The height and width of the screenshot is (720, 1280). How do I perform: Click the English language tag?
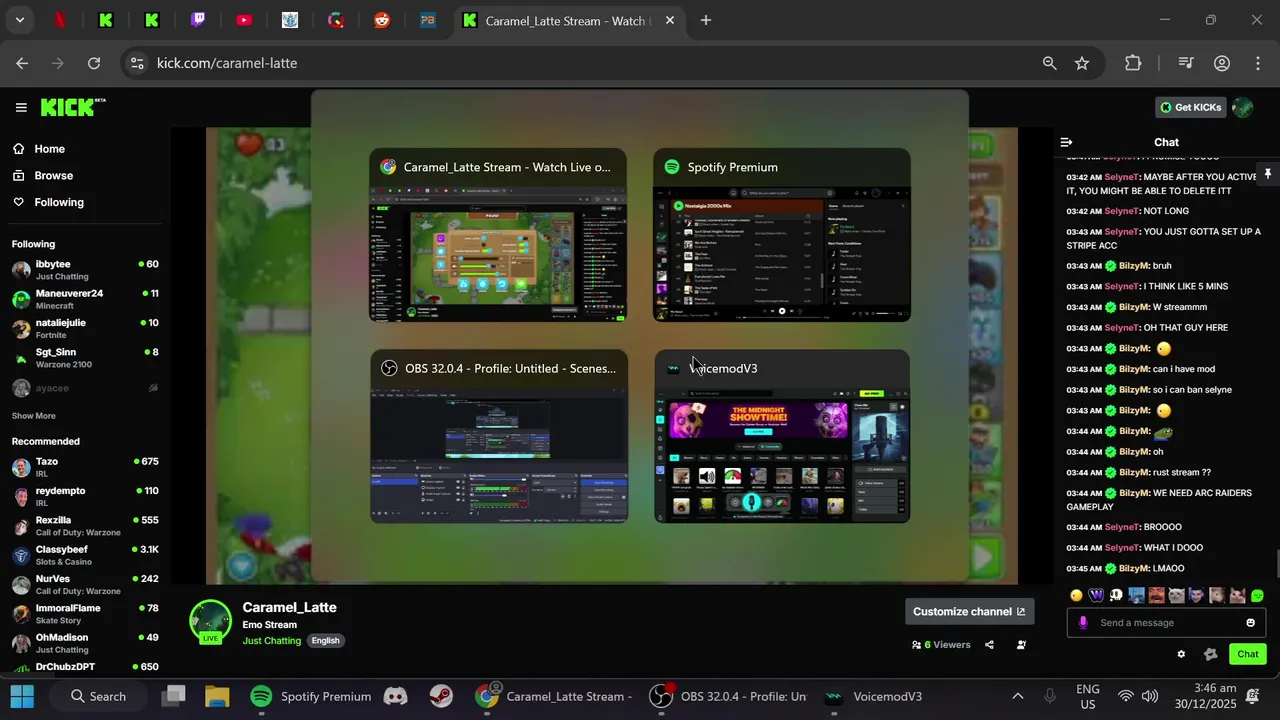point(325,640)
